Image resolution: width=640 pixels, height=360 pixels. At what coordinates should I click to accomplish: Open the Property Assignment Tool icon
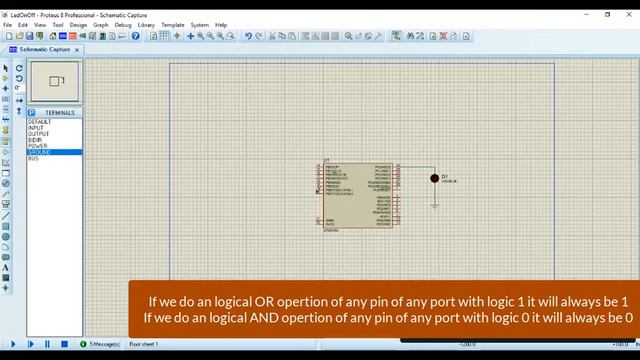tap(420, 36)
